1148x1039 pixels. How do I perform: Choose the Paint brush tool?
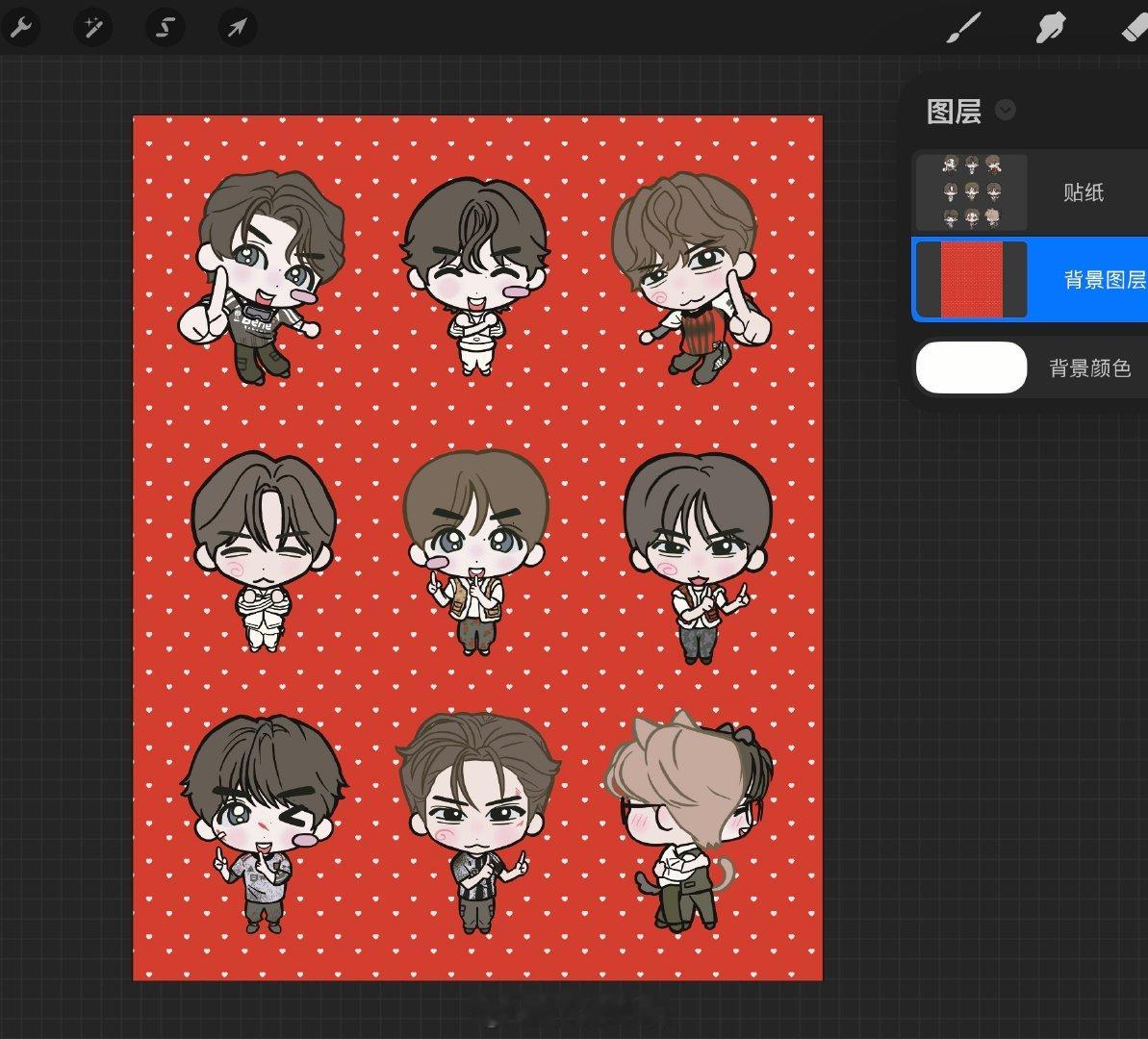[963, 28]
